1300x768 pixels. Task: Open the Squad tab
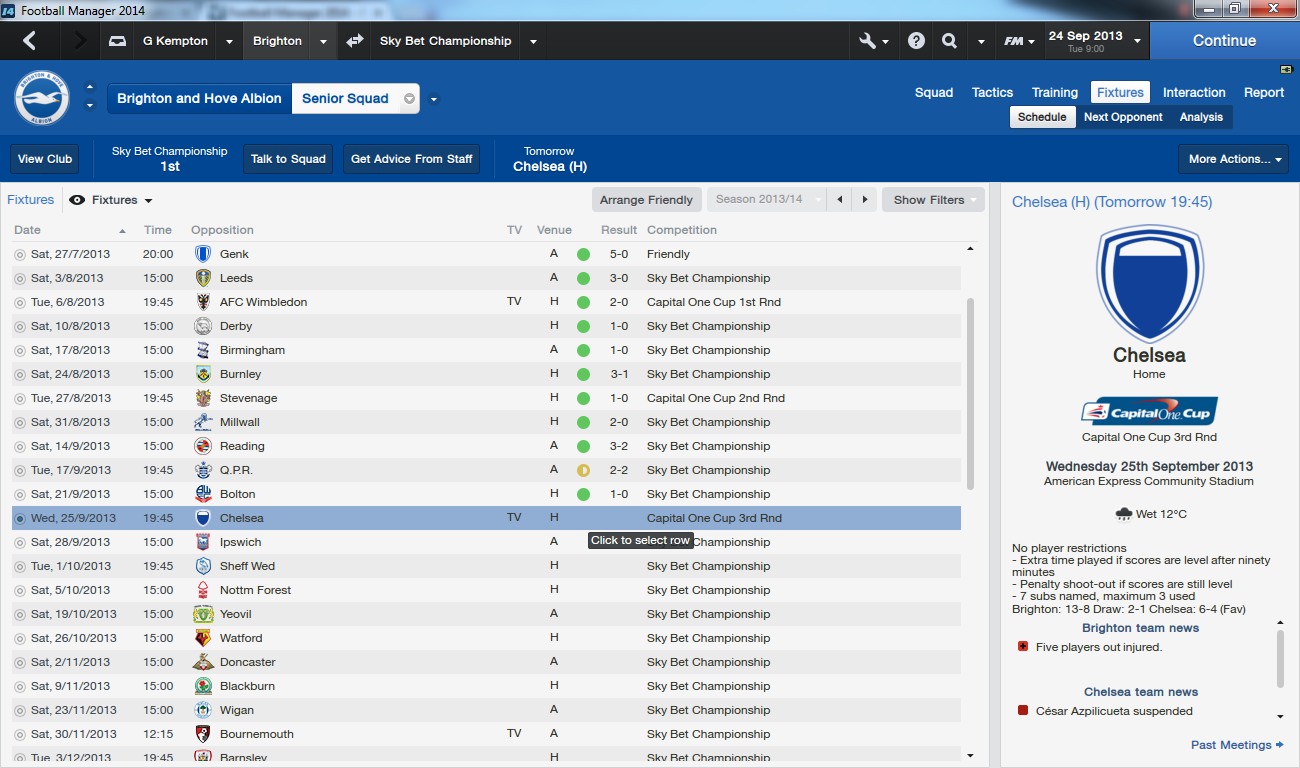[934, 92]
